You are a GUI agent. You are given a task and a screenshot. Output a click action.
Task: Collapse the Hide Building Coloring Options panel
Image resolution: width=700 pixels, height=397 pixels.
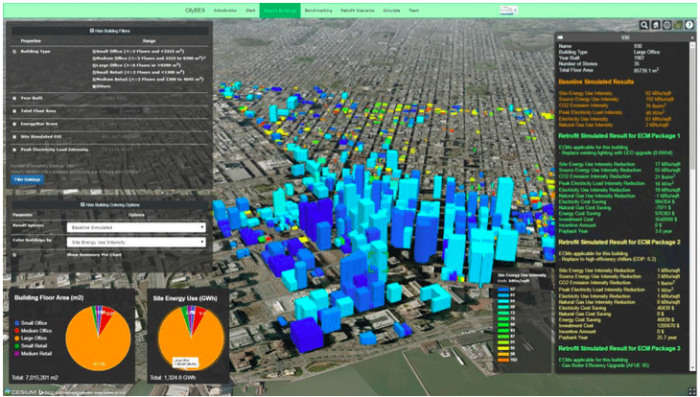pyautogui.click(x=110, y=205)
